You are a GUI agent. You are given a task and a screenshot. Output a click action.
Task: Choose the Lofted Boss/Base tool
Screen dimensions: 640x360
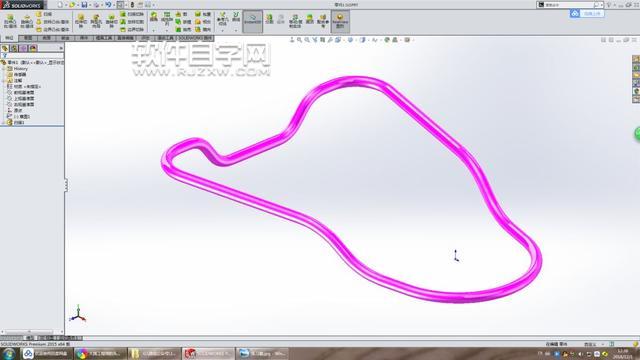52,22
